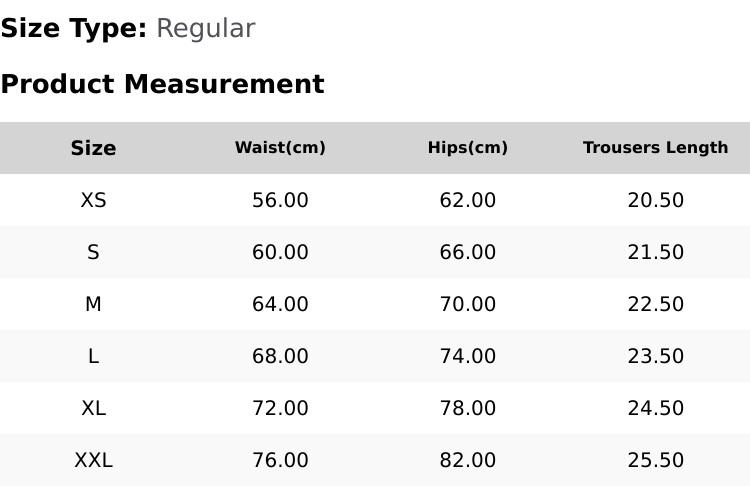Click the 82.00 hips value
The width and height of the screenshot is (750, 486).
pos(468,460)
